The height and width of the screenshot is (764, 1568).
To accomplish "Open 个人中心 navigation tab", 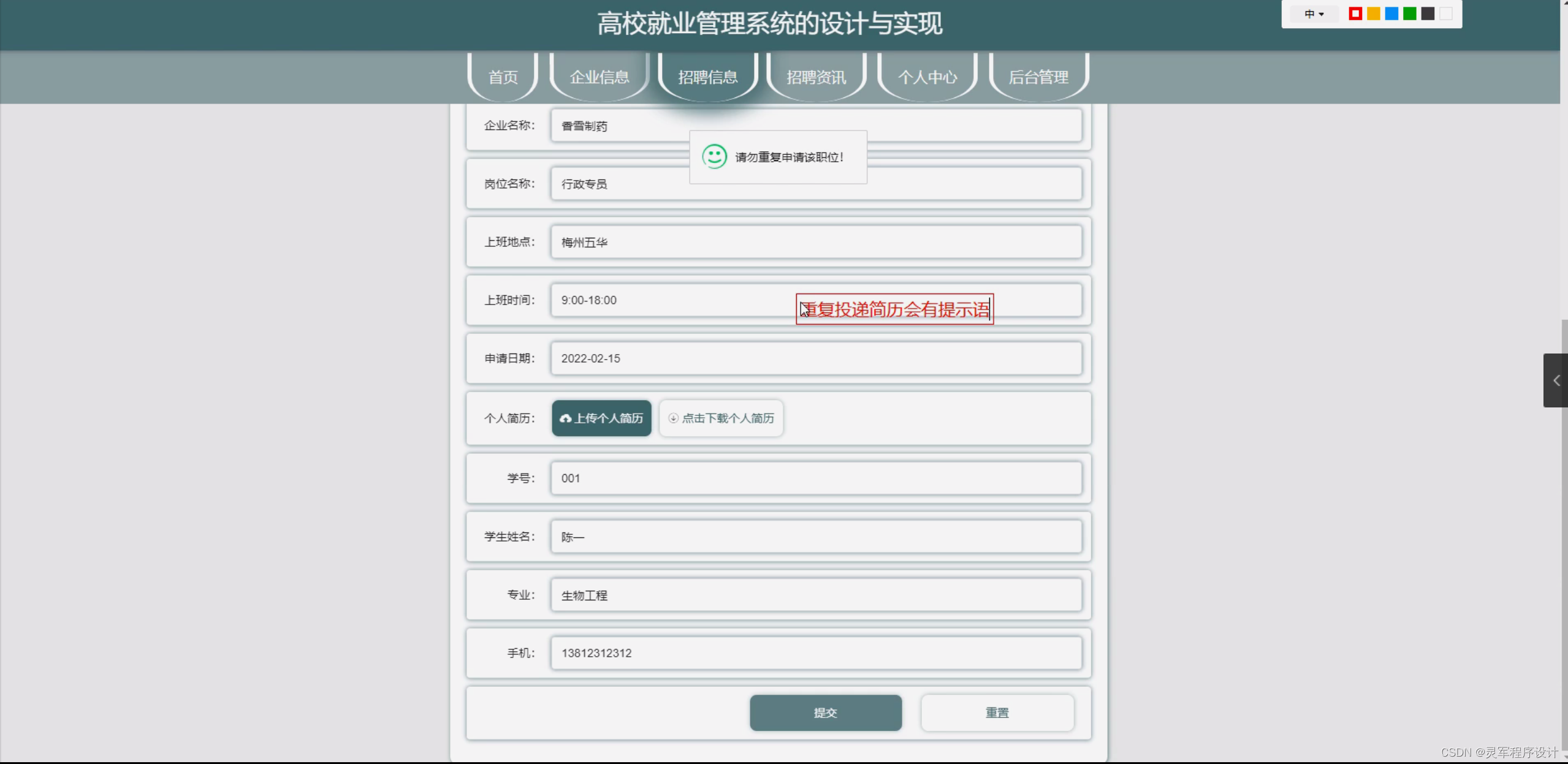I will [927, 77].
